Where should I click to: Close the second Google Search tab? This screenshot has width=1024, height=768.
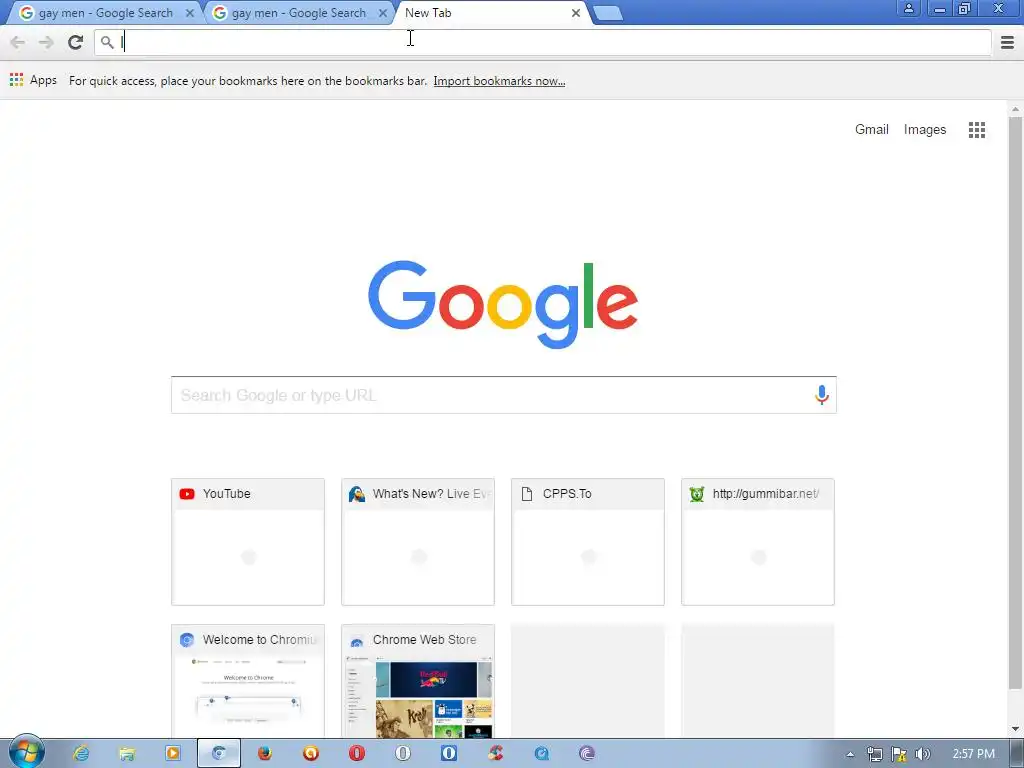tap(383, 13)
